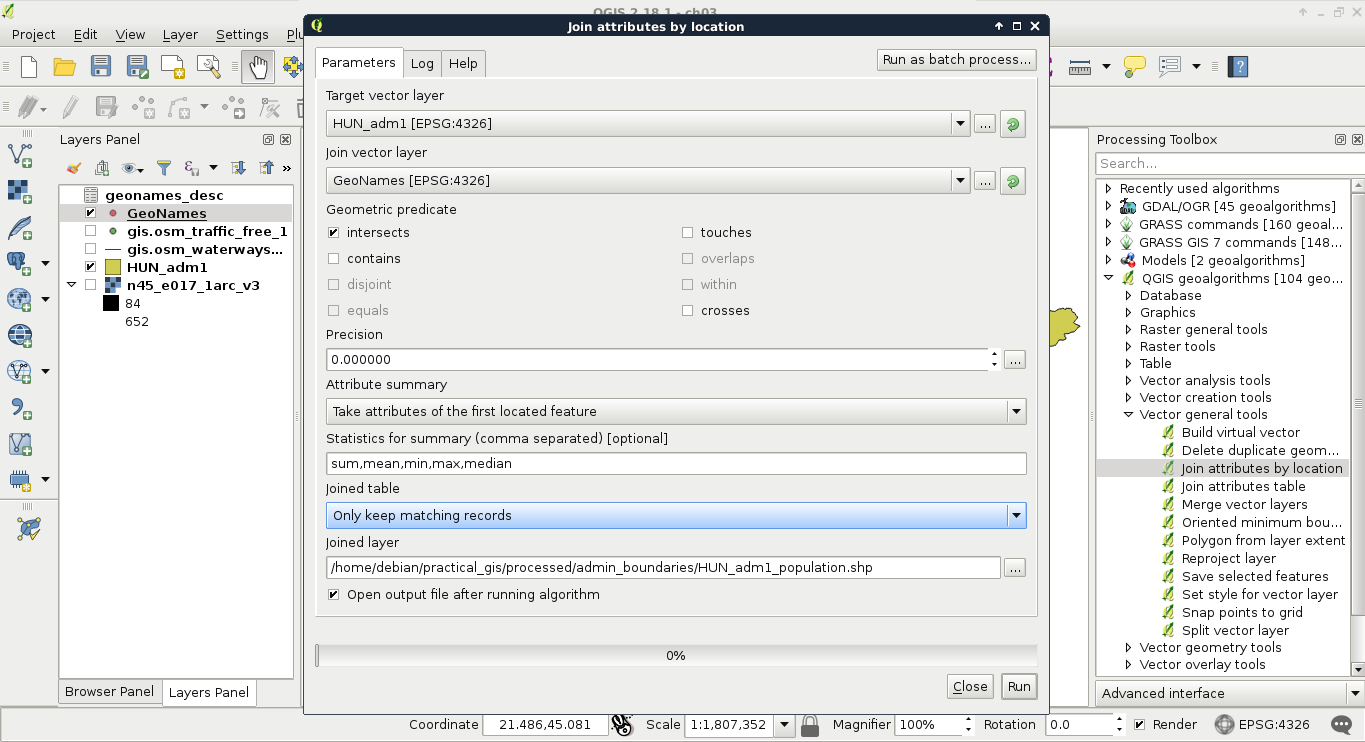
Task: Check the touches predicate checkbox
Action: pos(688,233)
